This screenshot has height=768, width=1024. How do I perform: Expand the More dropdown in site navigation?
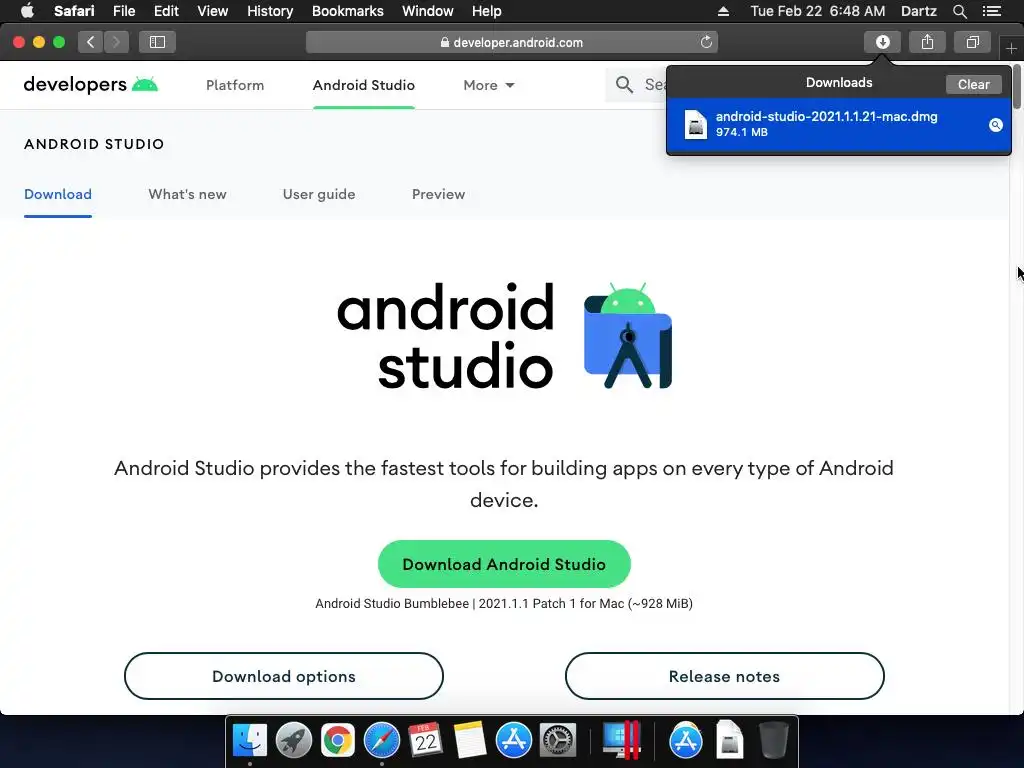pos(488,85)
